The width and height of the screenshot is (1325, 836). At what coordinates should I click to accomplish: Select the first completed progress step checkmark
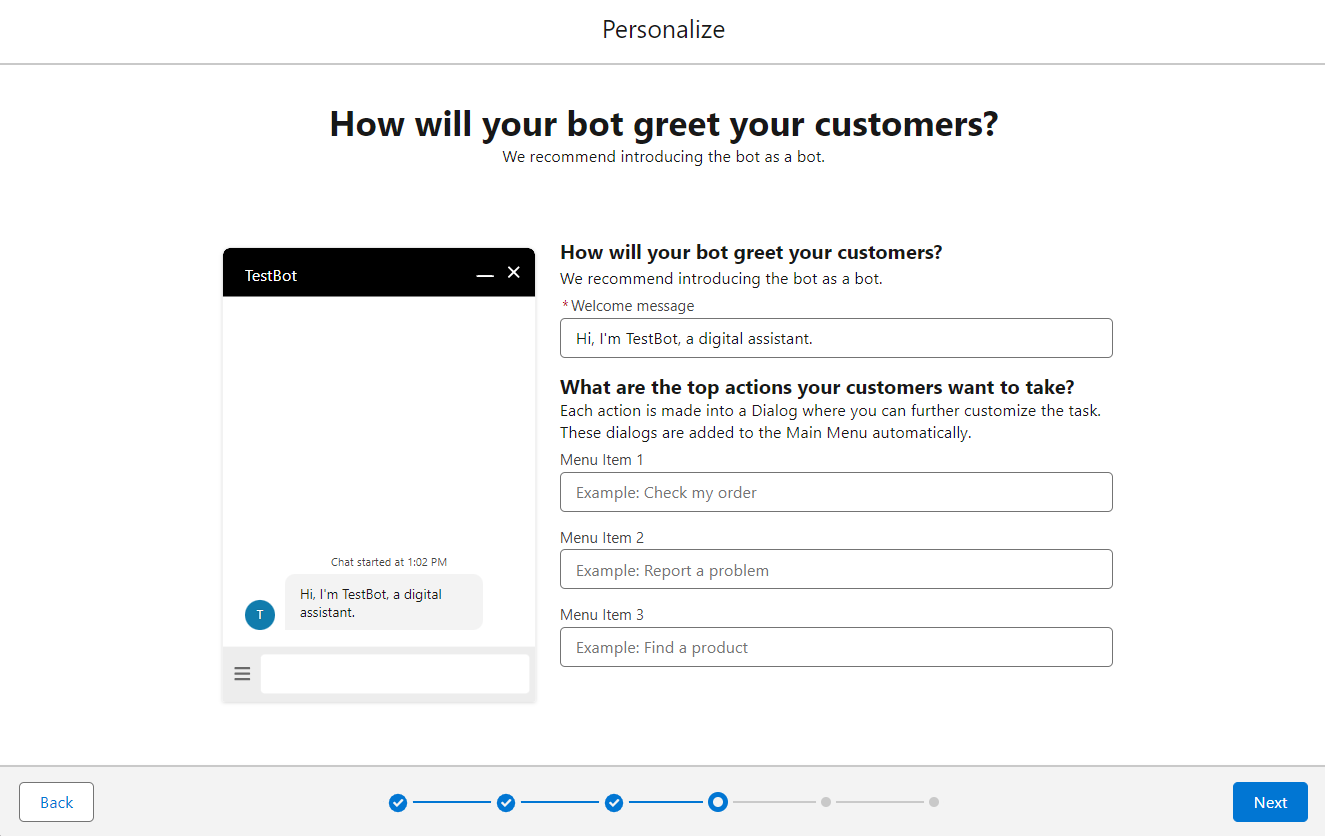click(398, 802)
